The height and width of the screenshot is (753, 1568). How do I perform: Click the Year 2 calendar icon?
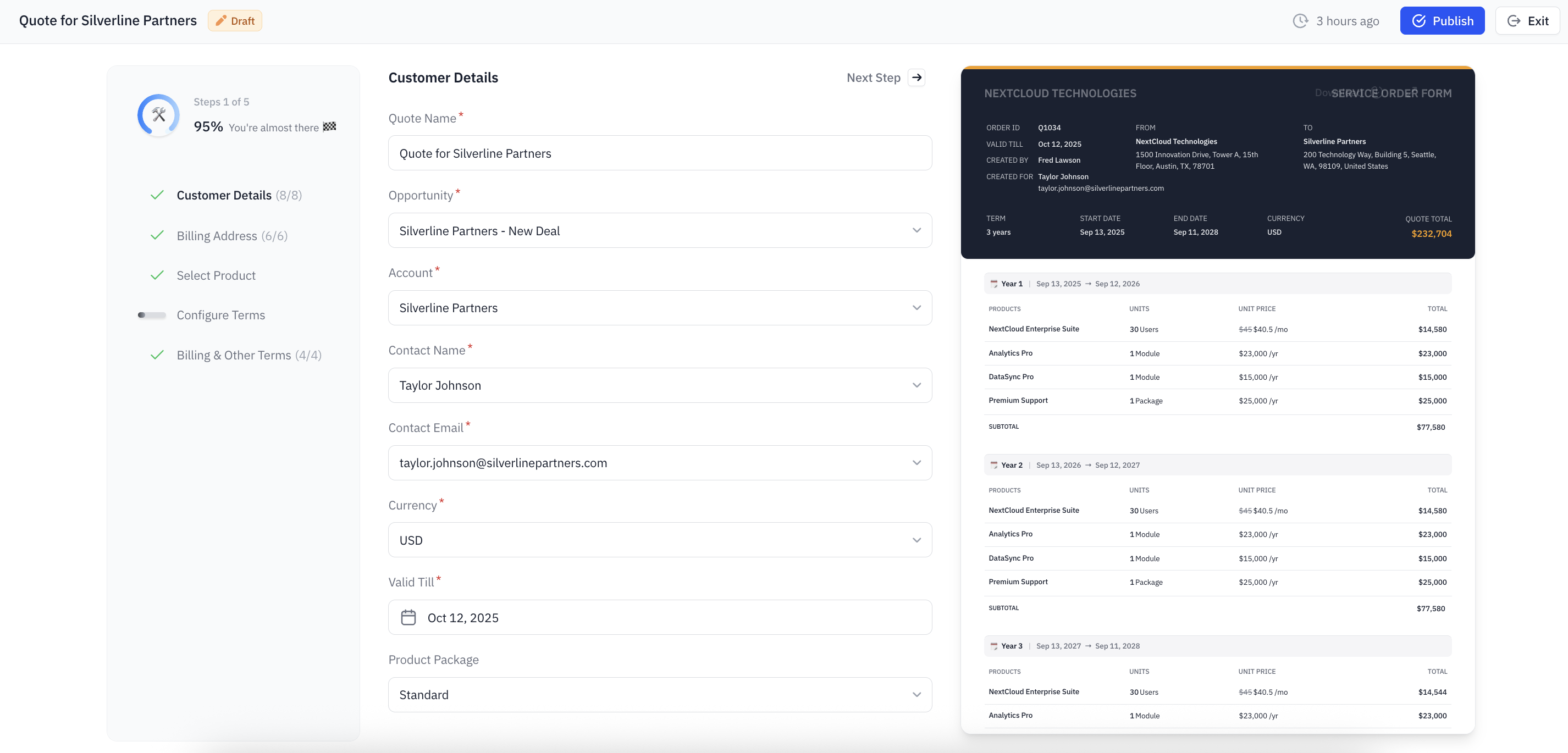994,465
